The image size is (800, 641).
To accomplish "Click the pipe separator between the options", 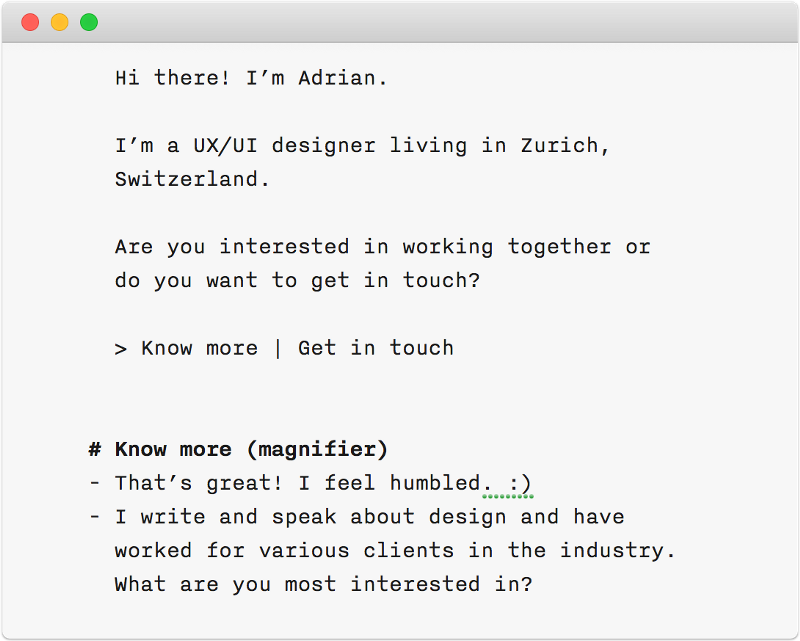I will click(278, 348).
